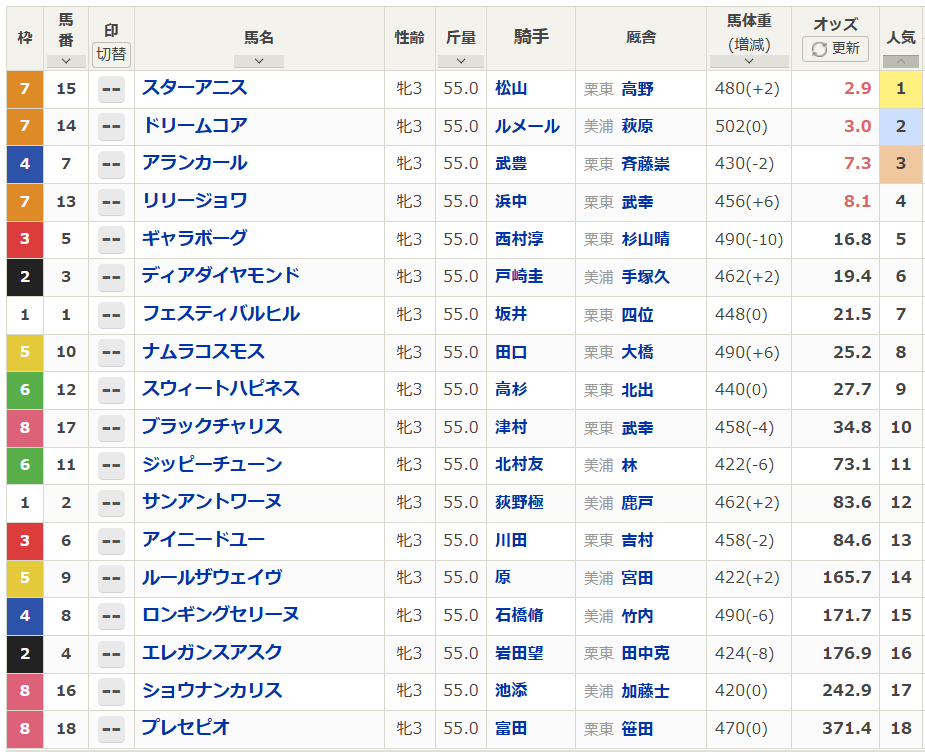This screenshot has height=752, width=925.
Task: Sort by 馬体重 using its dropdown arrow
Action: (x=749, y=61)
